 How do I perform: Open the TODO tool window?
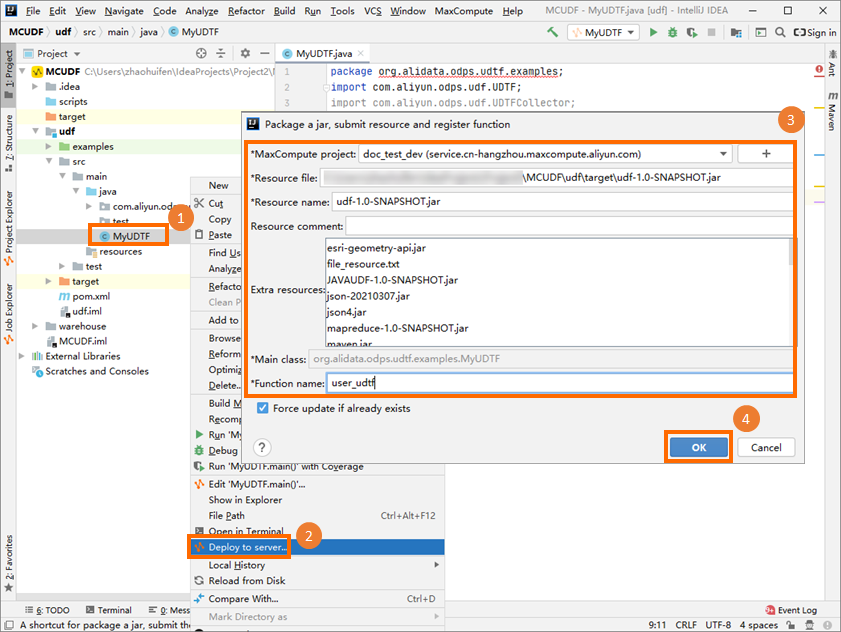[47, 610]
